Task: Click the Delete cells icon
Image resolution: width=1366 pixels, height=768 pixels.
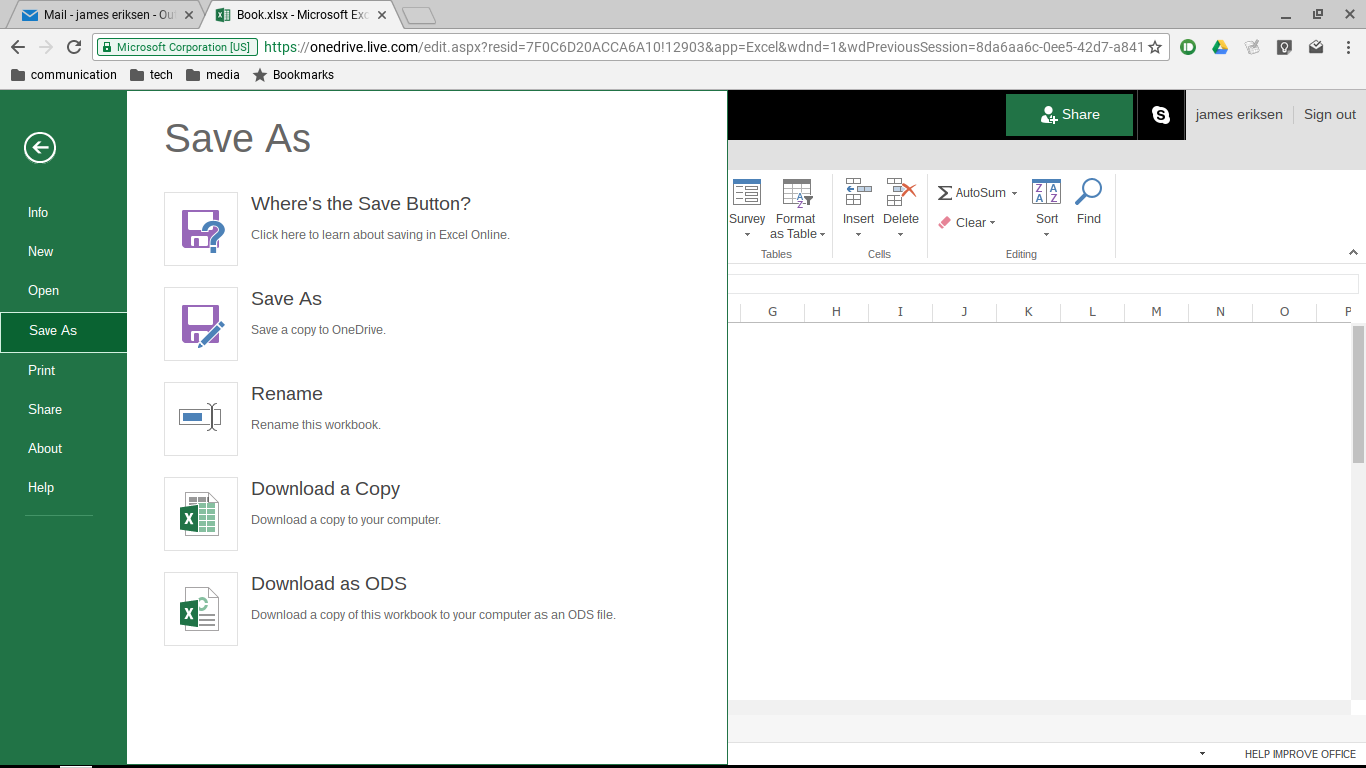Action: (x=901, y=193)
